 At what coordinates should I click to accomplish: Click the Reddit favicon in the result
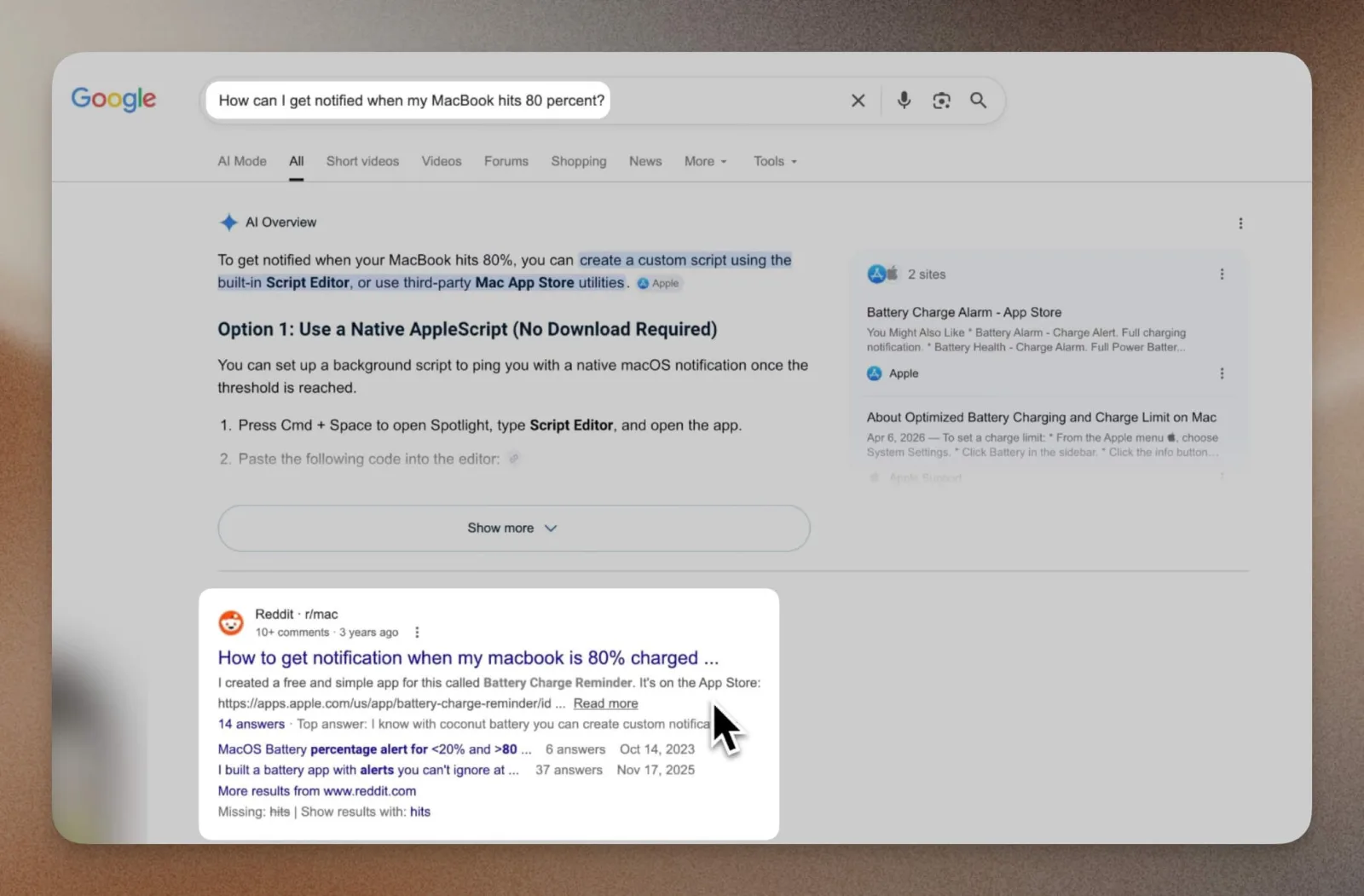231,622
